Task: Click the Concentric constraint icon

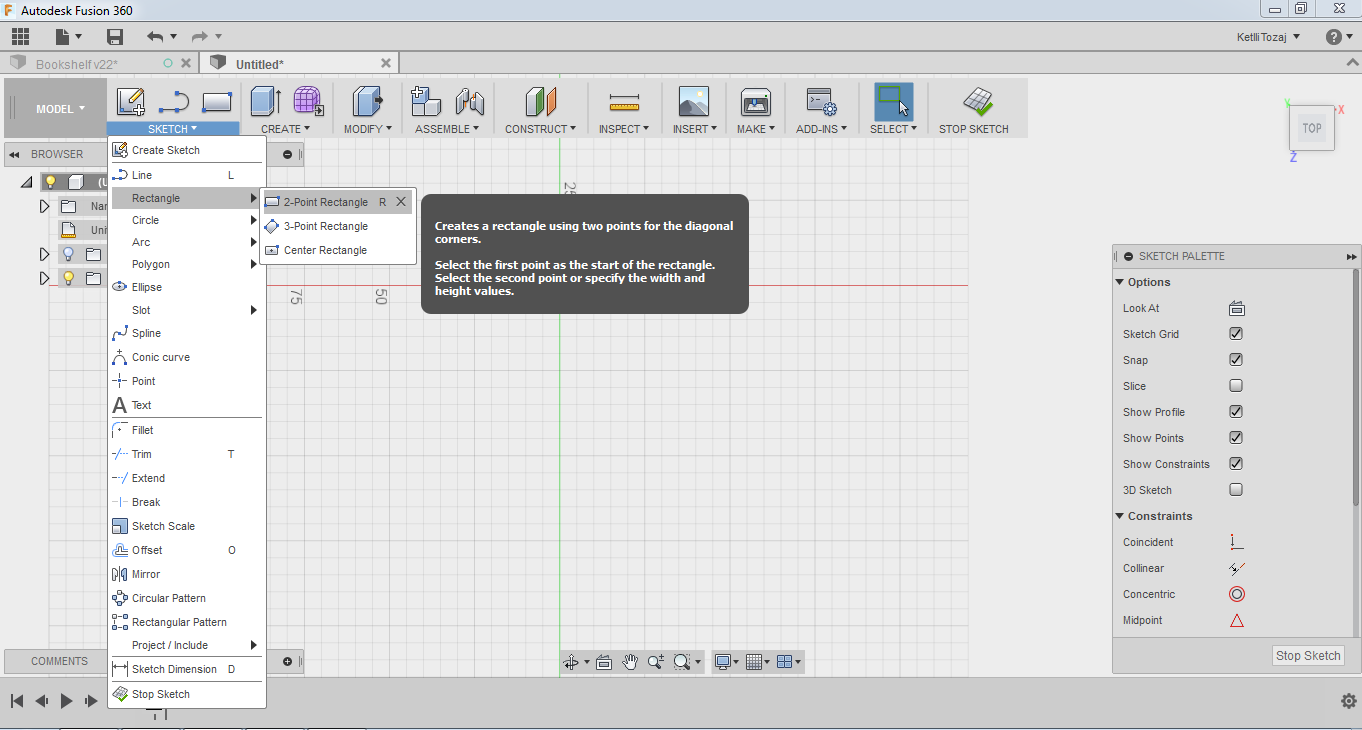Action: point(1236,594)
